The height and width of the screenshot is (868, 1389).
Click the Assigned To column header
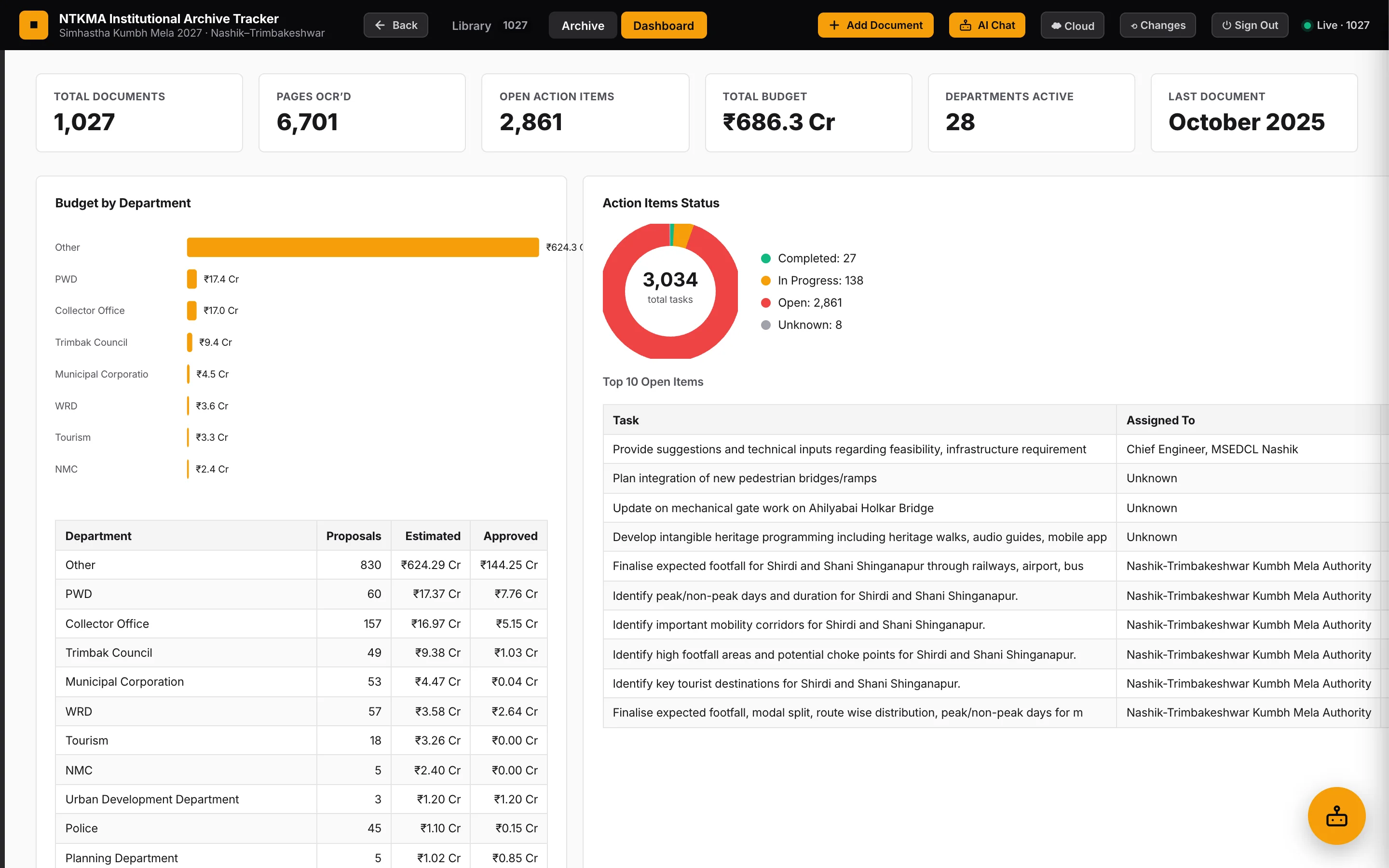click(x=1248, y=420)
